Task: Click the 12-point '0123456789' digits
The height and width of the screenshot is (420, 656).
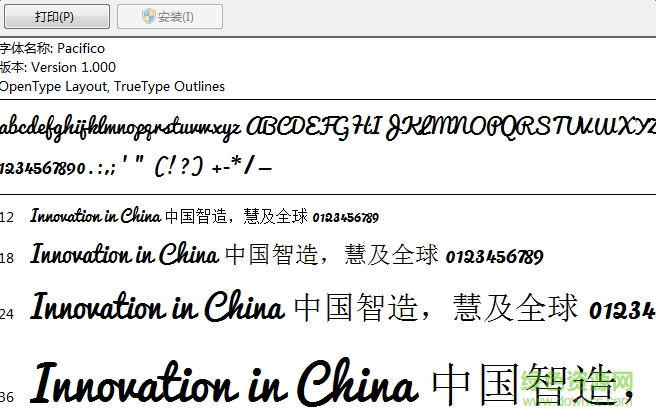Action: 346,218
